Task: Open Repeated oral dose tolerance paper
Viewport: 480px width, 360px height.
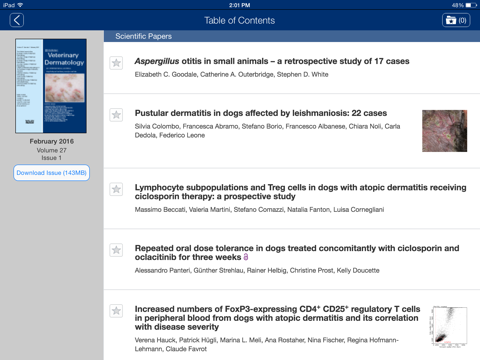Action: click(297, 253)
